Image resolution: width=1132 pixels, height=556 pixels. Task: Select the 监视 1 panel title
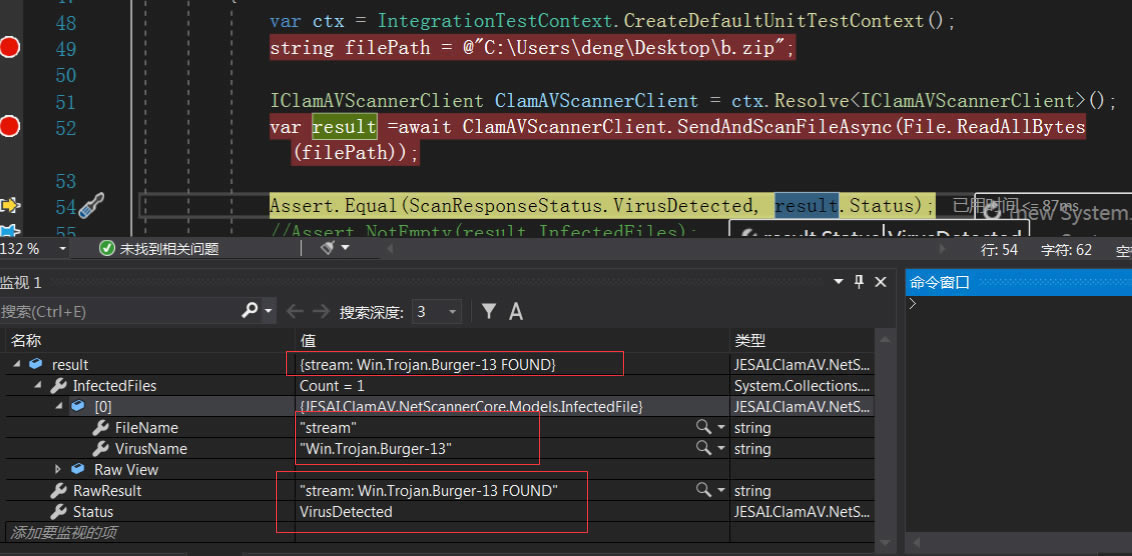coord(21,282)
